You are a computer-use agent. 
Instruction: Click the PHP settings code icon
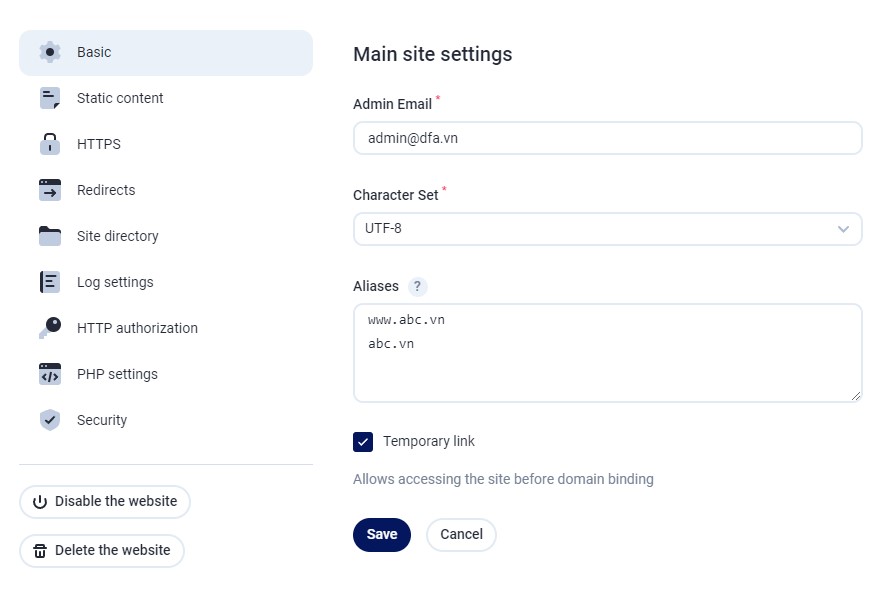click(x=50, y=374)
